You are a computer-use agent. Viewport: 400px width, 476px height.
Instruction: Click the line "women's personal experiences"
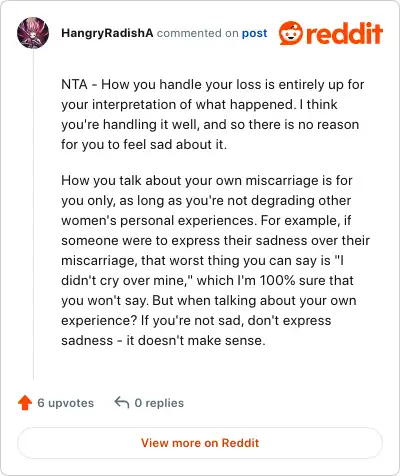click(x=206, y=220)
